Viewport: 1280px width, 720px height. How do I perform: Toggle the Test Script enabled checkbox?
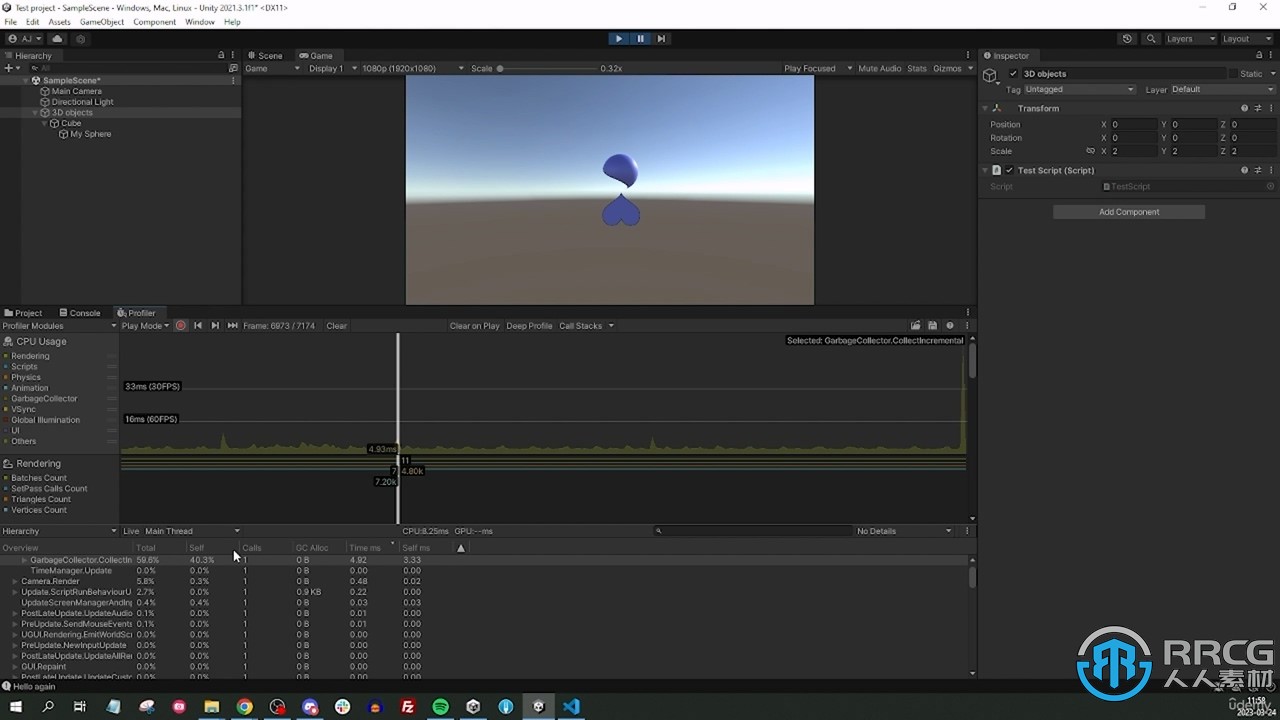pos(1009,170)
